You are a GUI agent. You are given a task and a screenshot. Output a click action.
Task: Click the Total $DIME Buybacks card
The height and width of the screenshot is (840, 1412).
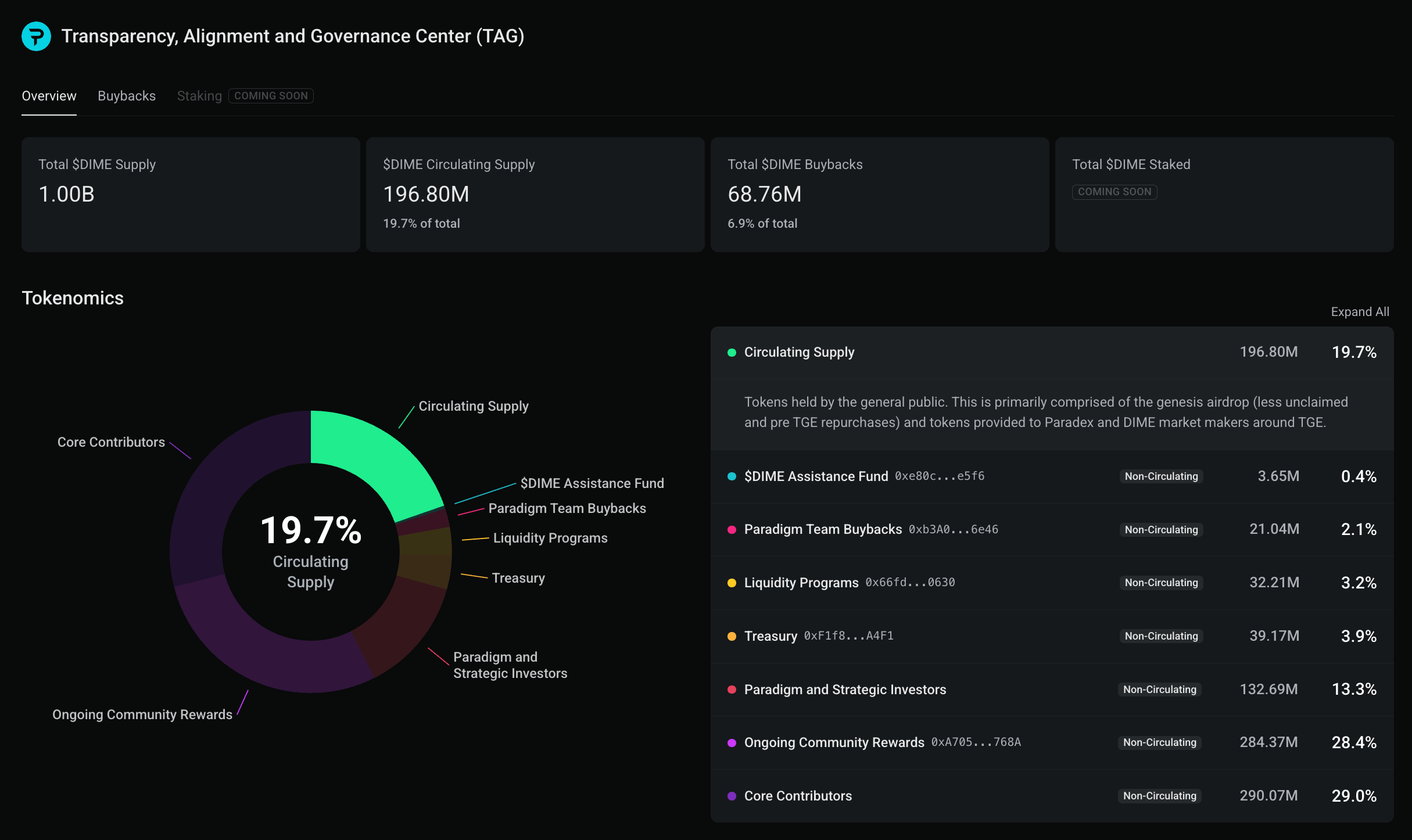point(879,195)
